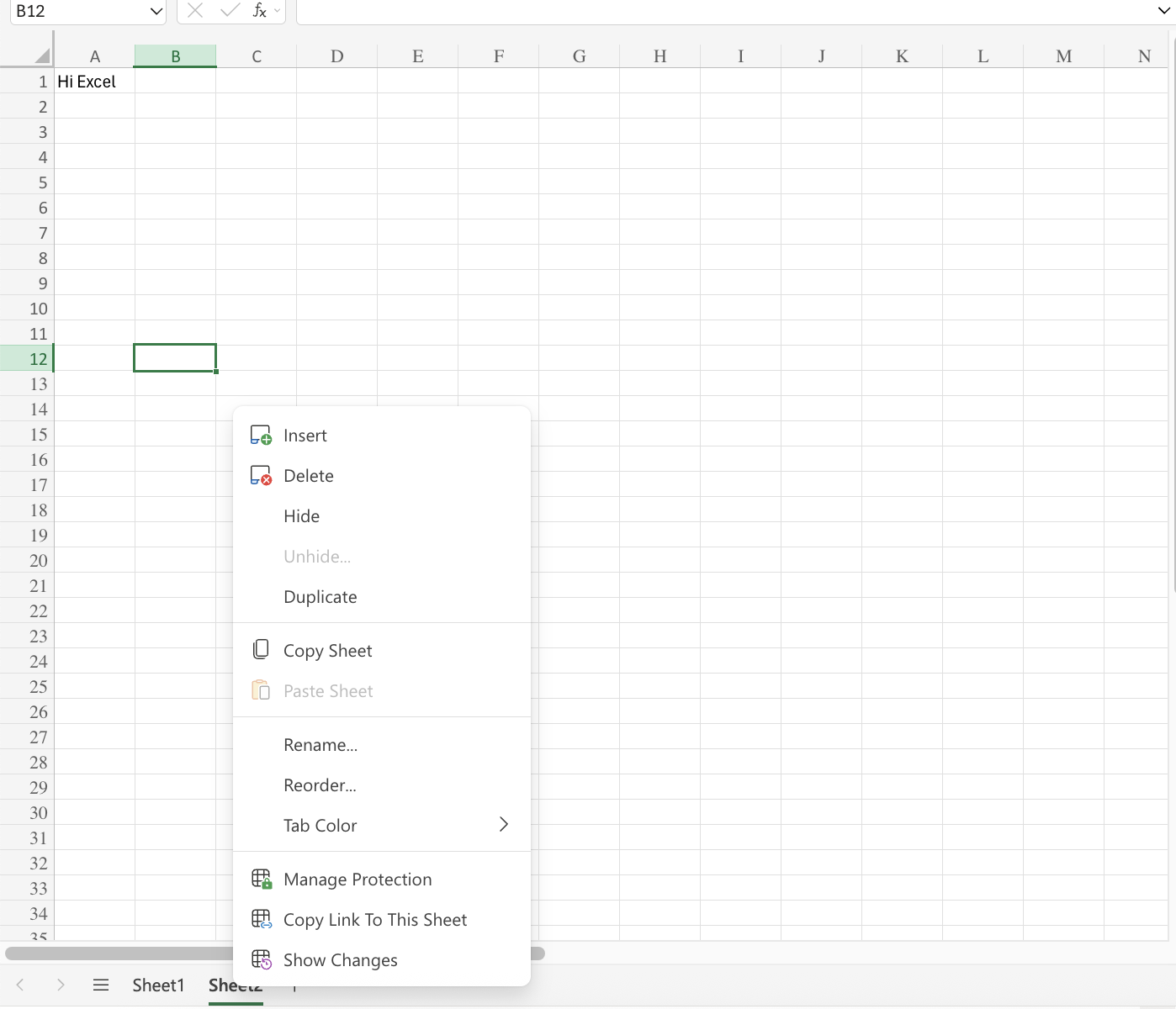Click Hide in the context menu
Viewport: 1176px width, 1009px height.
301,515
